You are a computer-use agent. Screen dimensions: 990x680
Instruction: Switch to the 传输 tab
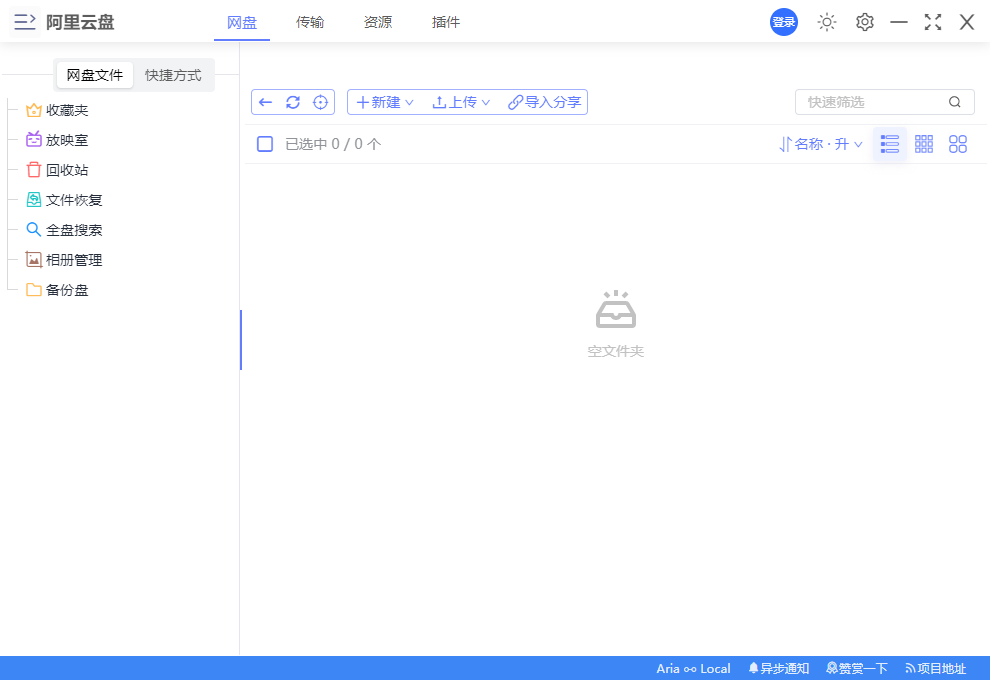coord(310,22)
